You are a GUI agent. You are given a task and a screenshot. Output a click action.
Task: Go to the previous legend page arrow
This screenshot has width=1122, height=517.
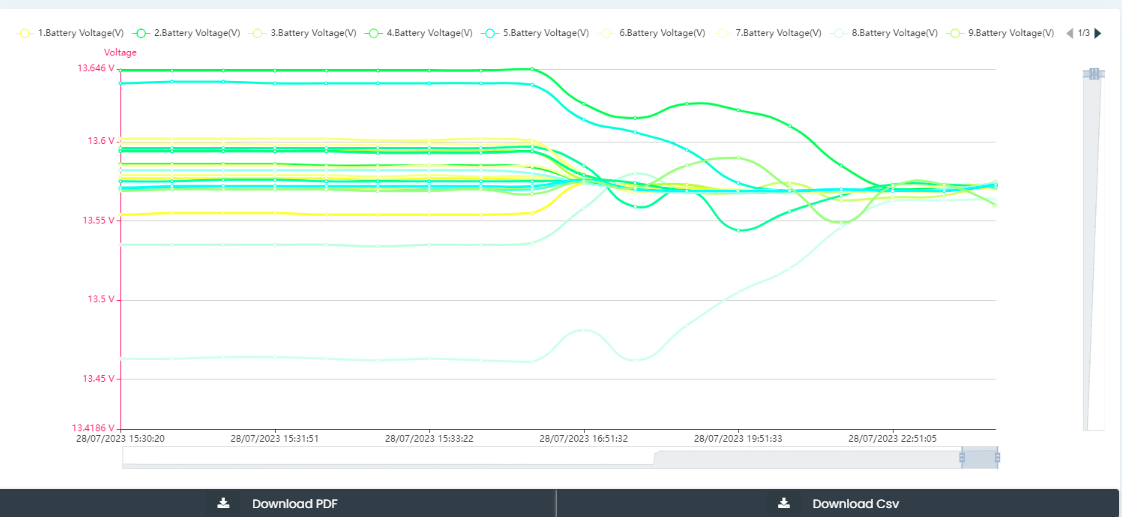(x=1070, y=33)
